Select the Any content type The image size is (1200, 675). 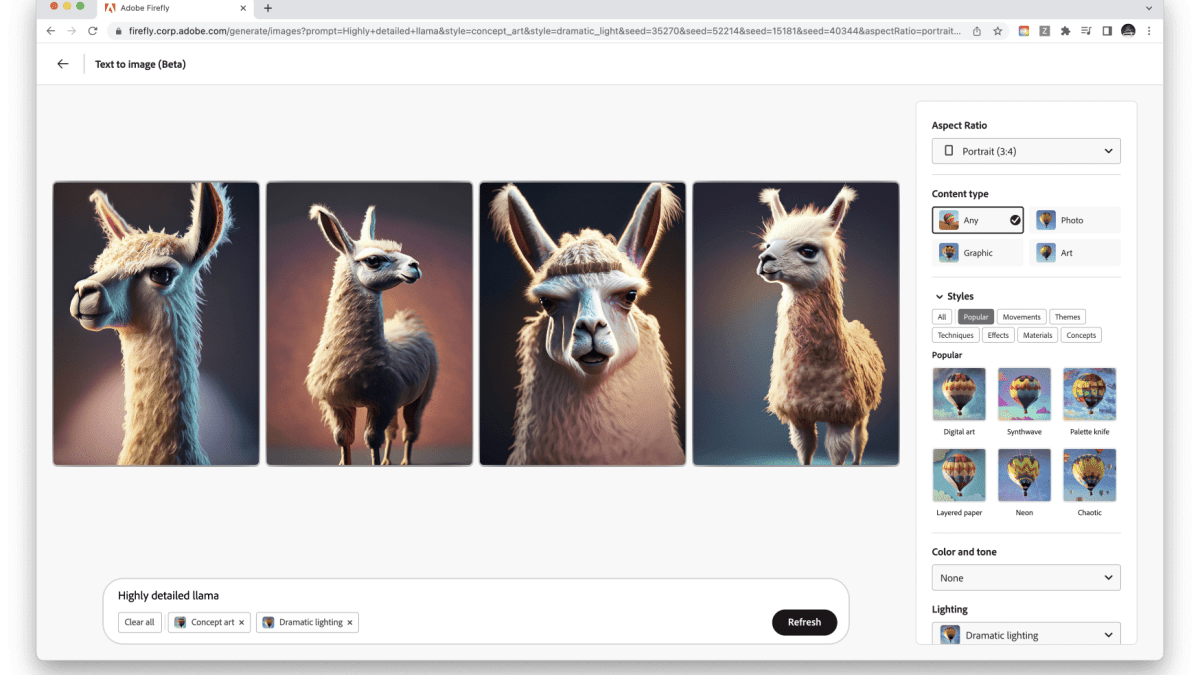[x=977, y=220]
